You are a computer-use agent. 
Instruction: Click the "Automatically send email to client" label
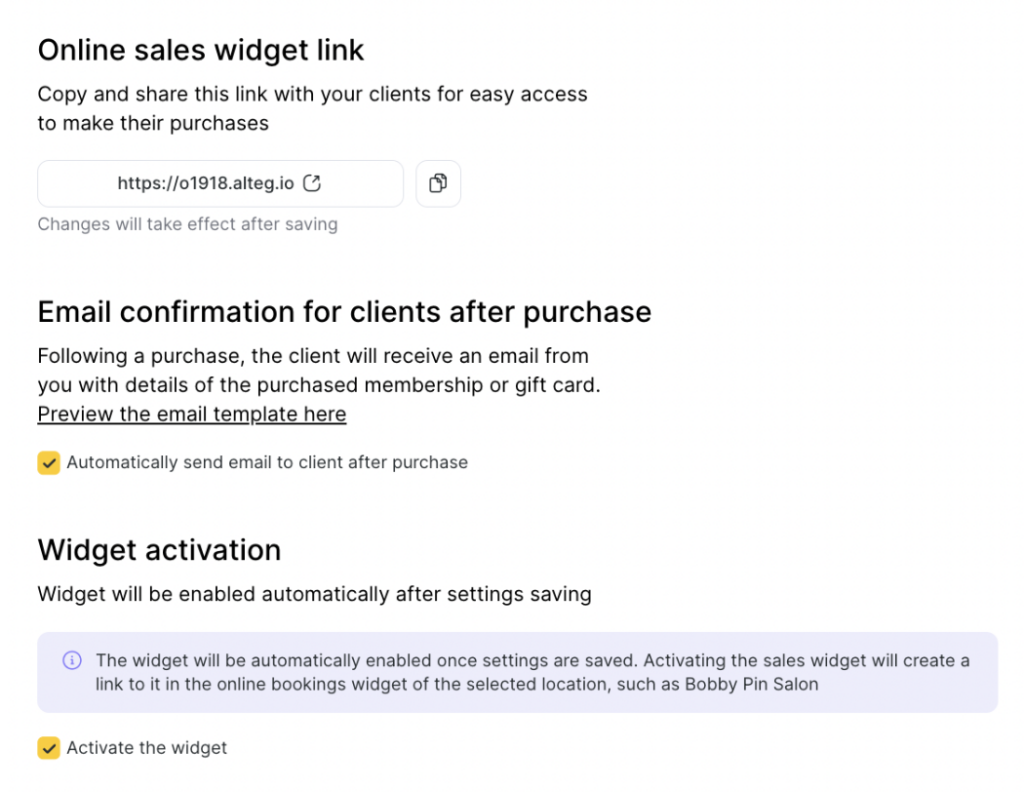(x=267, y=463)
